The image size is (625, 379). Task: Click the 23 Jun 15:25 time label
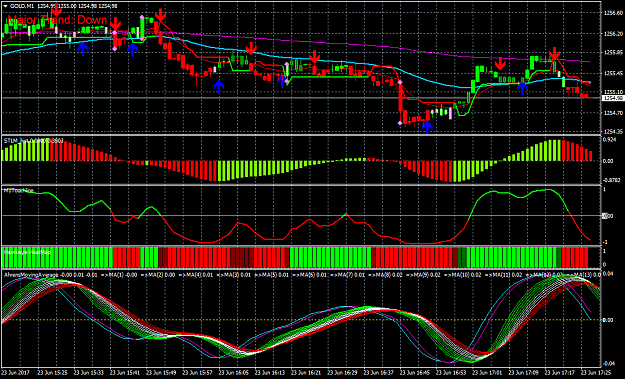click(54, 373)
